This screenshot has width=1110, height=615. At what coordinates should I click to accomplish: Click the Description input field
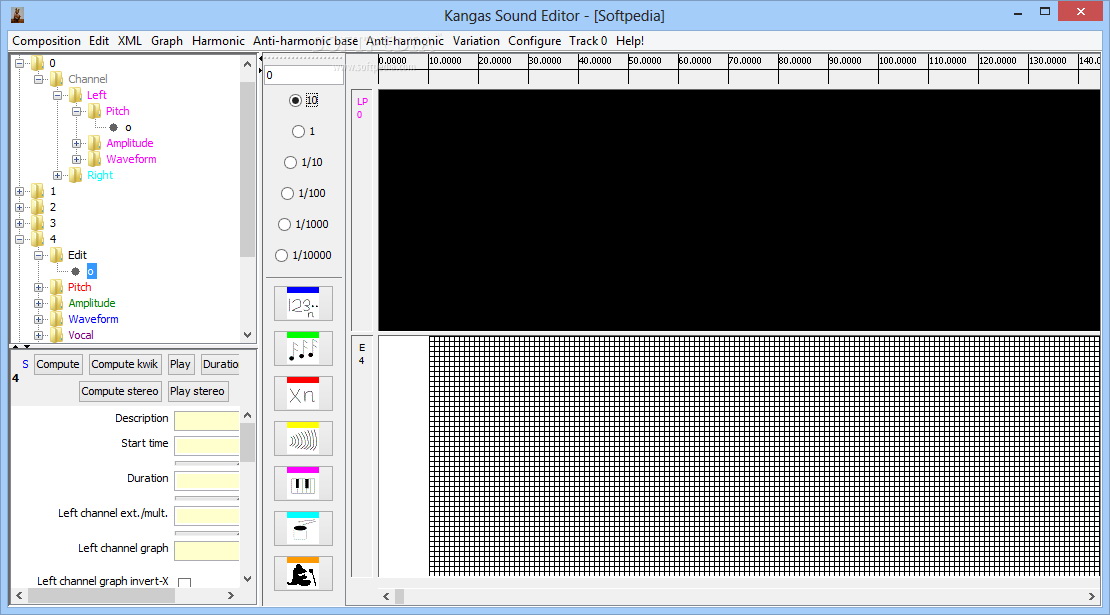[x=207, y=420]
